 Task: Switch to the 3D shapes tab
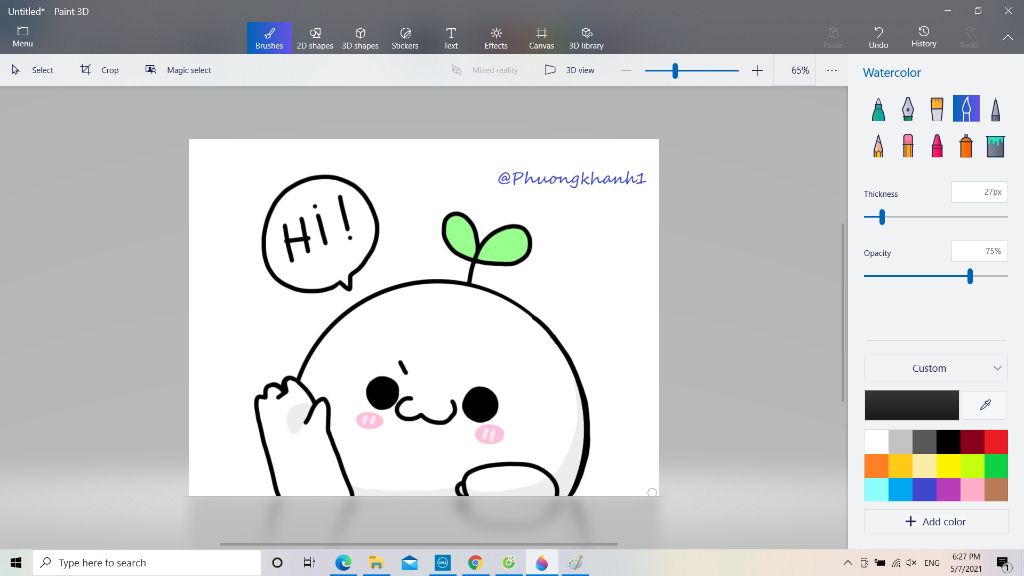[x=360, y=37]
